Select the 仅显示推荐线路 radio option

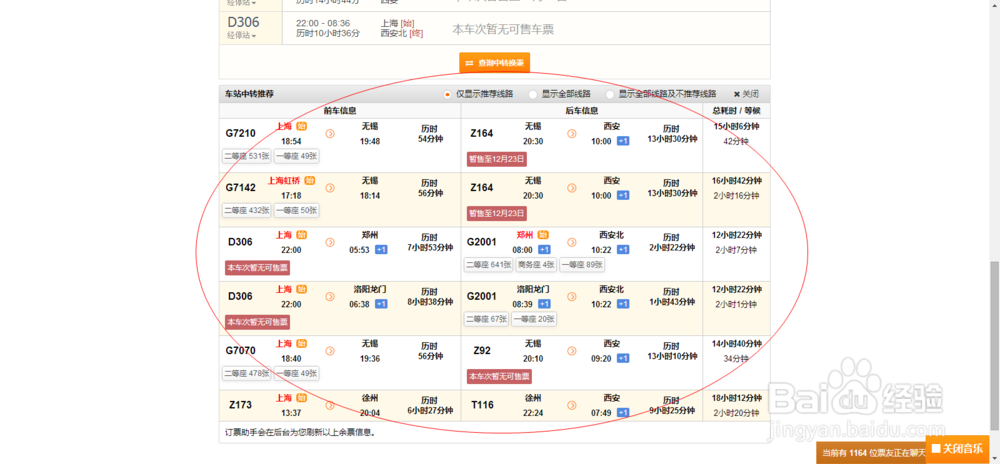[448, 94]
